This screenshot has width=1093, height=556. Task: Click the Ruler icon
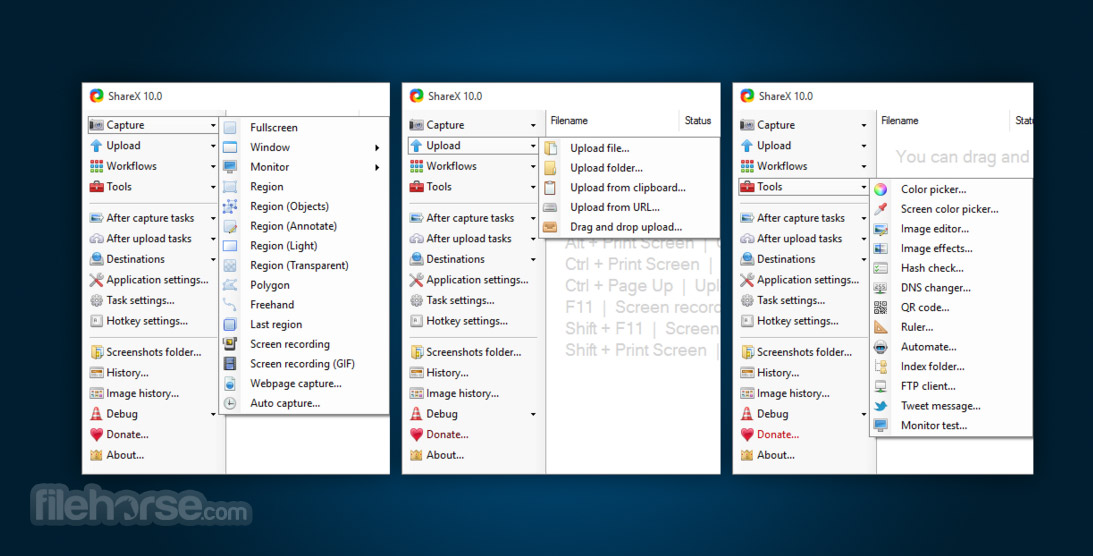click(x=881, y=327)
